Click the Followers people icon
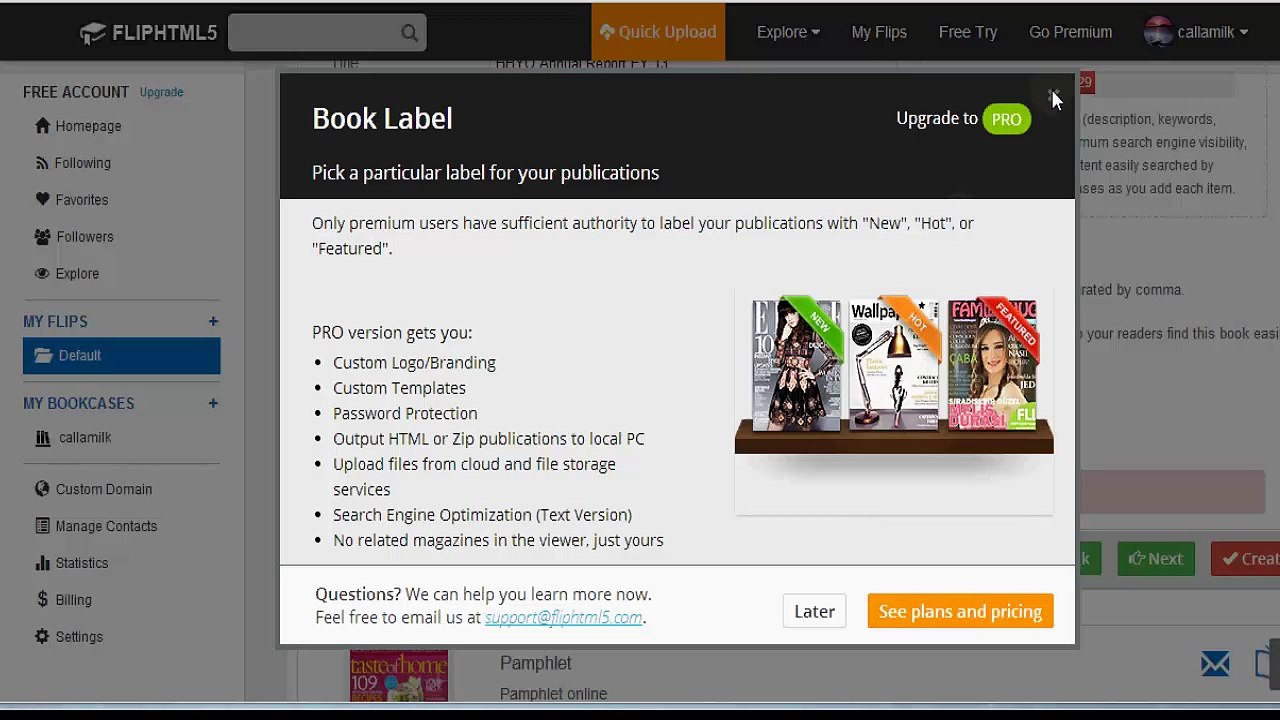The width and height of the screenshot is (1280, 720). click(42, 237)
